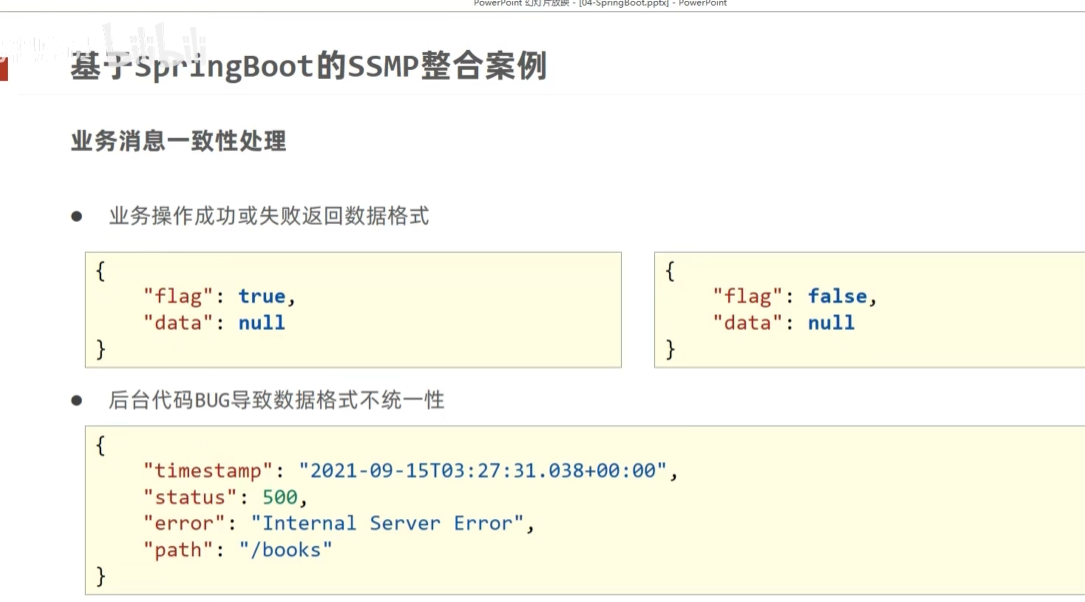Click bullet text 后台代码BUG导致数据格式不统一性
The height and width of the screenshot is (602, 1085).
click(276, 400)
